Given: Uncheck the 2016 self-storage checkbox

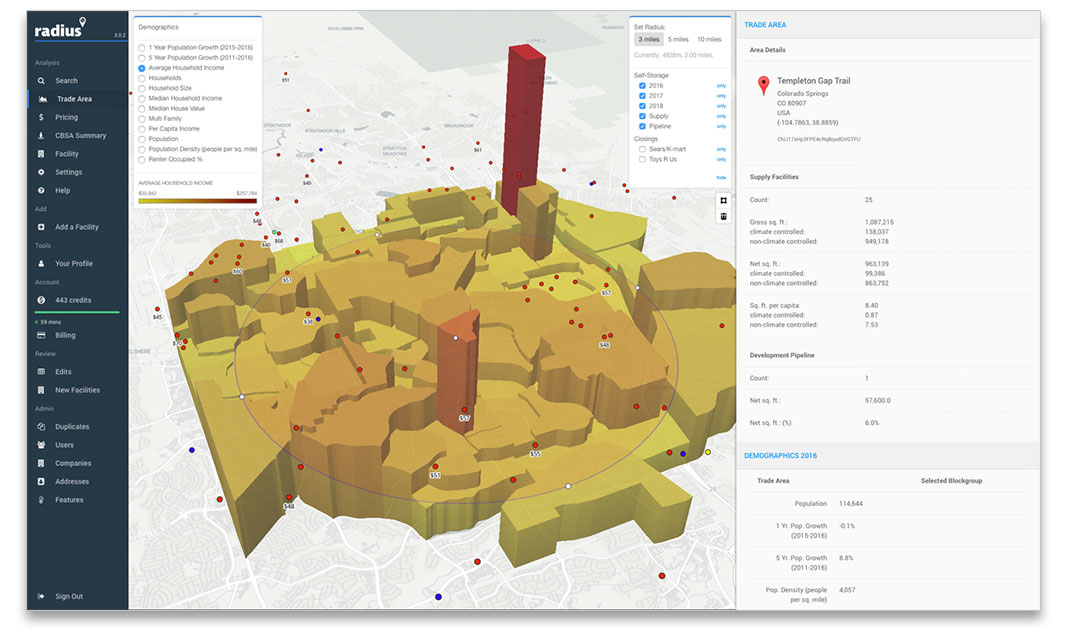Looking at the screenshot, I should pos(642,86).
